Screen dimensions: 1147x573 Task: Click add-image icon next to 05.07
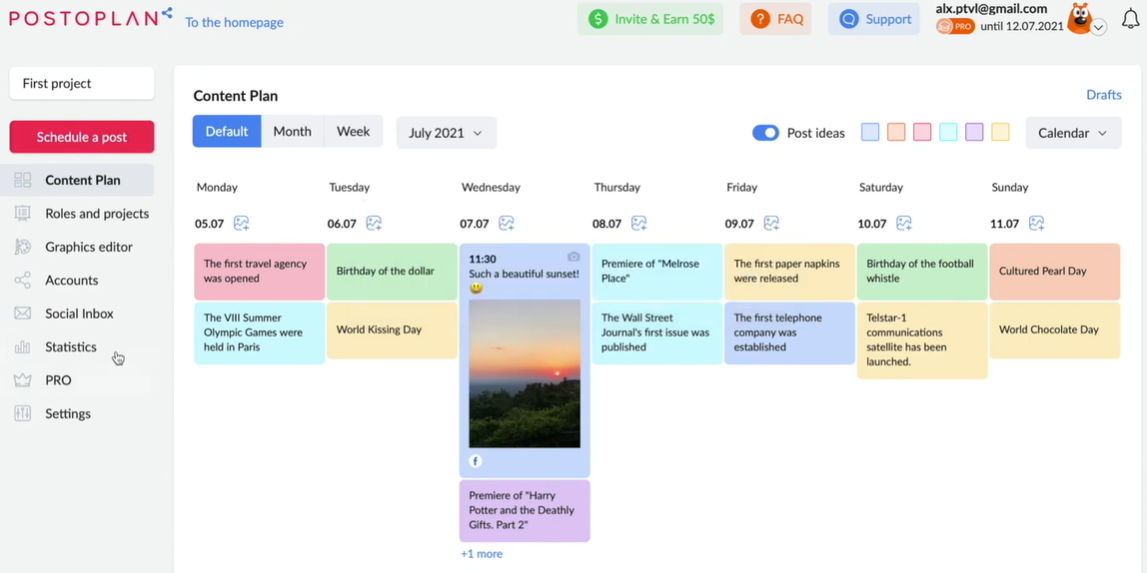tap(241, 223)
